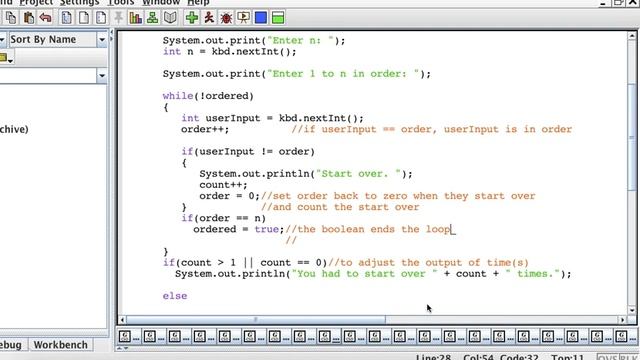Click the horizontal scrollbar left arrow
640x360 pixels.
coord(122,320)
